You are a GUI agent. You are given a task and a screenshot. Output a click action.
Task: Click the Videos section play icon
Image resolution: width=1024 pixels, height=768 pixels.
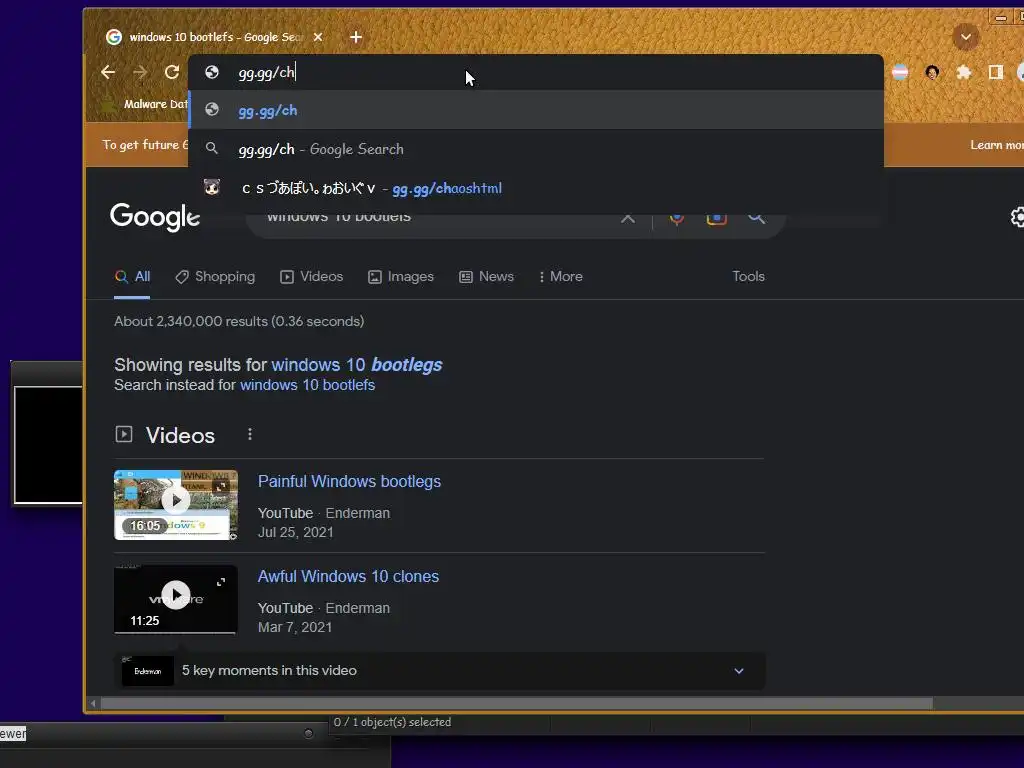click(123, 435)
